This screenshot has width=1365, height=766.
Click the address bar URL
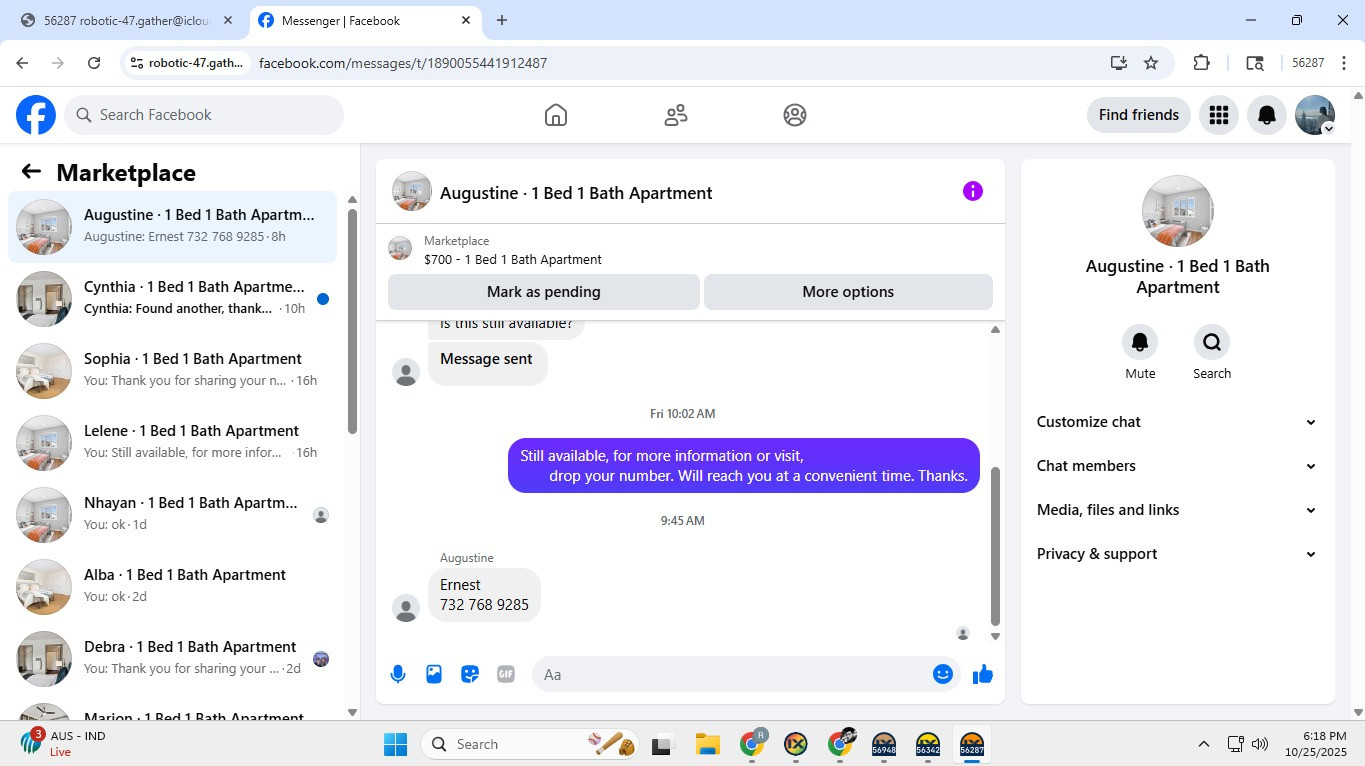[x=403, y=63]
